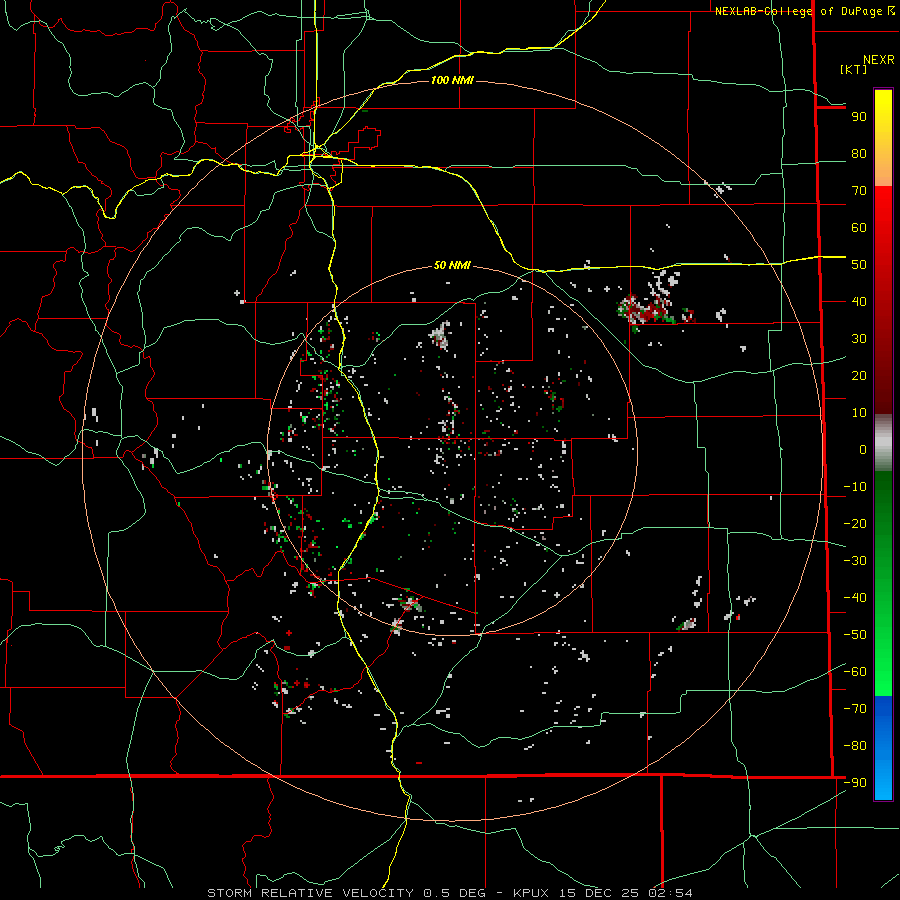Click the 90 value on the velocity scale
The height and width of the screenshot is (900, 900).
tap(859, 117)
